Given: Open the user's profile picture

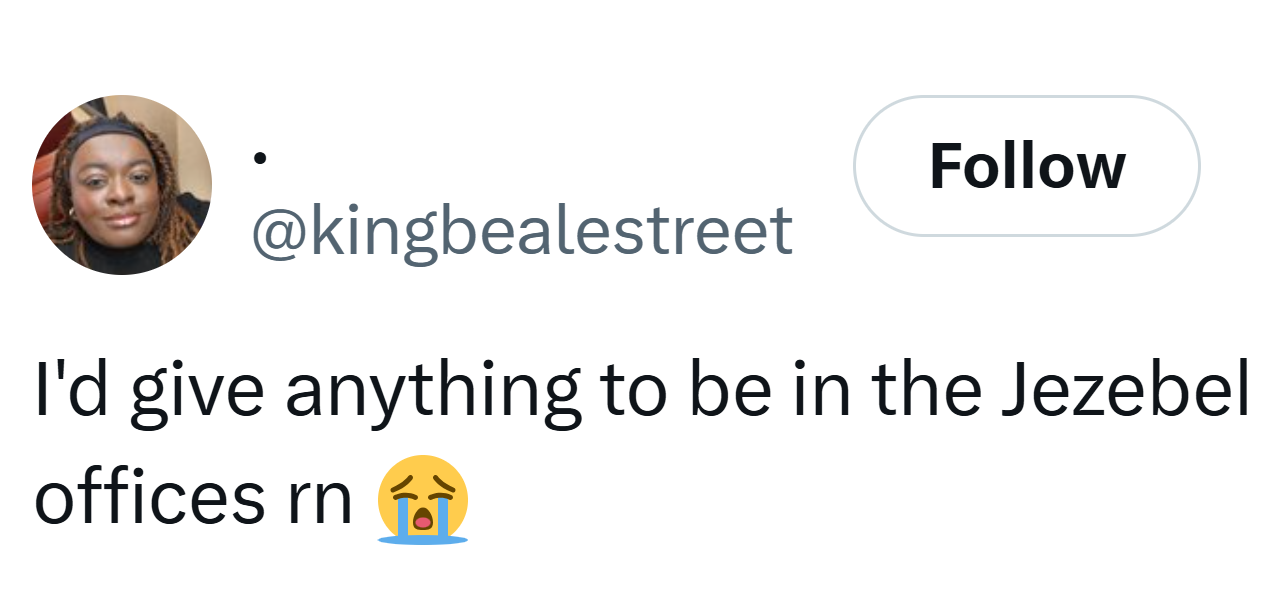Looking at the screenshot, I should click(122, 185).
